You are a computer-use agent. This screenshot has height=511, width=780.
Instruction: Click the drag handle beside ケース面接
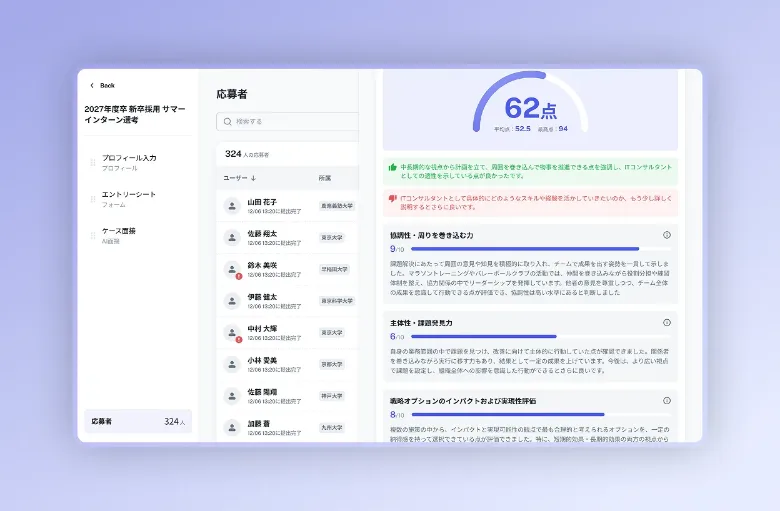[93, 236]
